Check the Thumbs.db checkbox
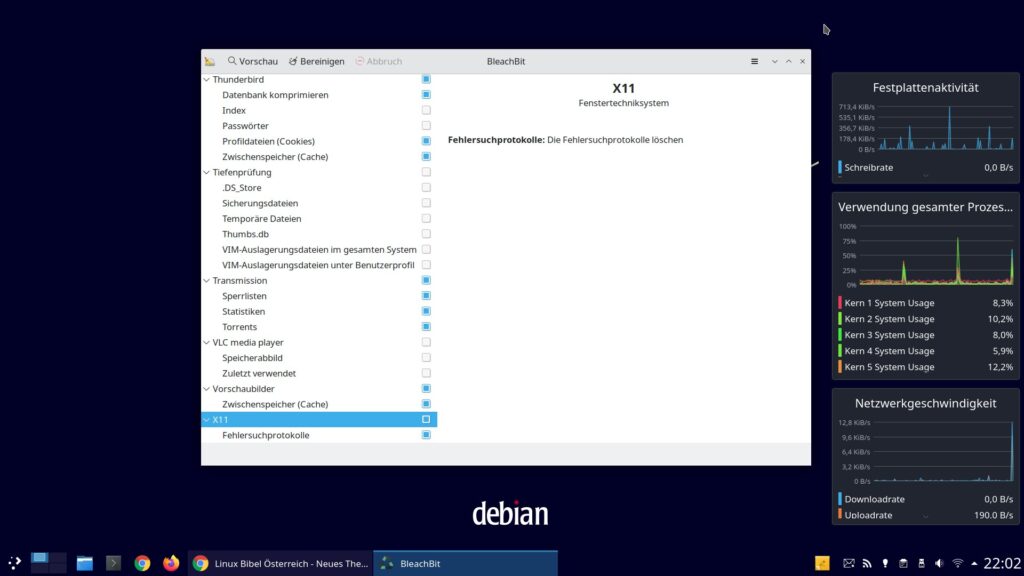This screenshot has height=576, width=1024. point(426,234)
